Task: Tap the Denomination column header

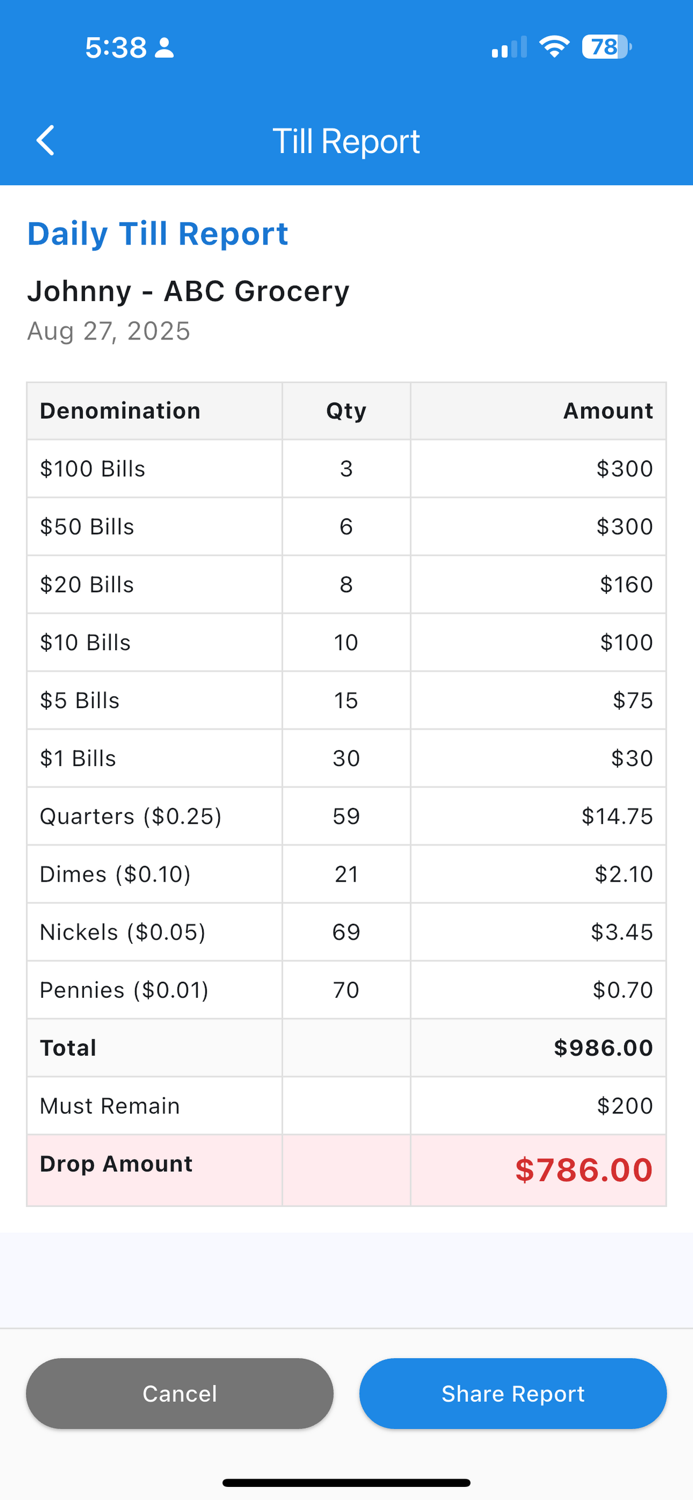Action: (120, 411)
